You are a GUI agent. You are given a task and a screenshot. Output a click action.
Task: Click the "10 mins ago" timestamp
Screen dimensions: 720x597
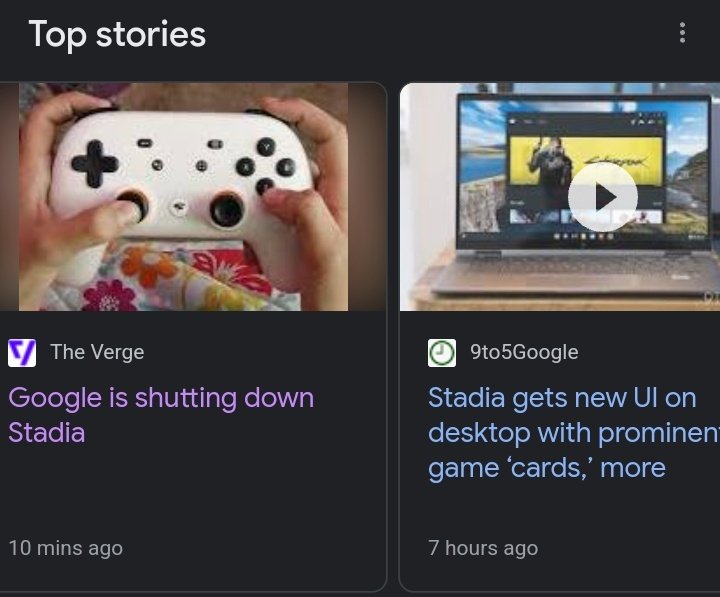(x=66, y=548)
